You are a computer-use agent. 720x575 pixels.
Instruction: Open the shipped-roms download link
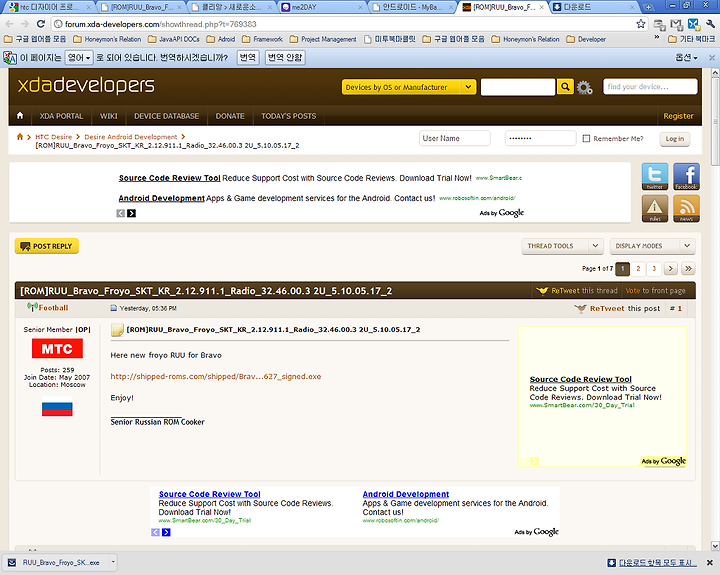click(x=216, y=377)
